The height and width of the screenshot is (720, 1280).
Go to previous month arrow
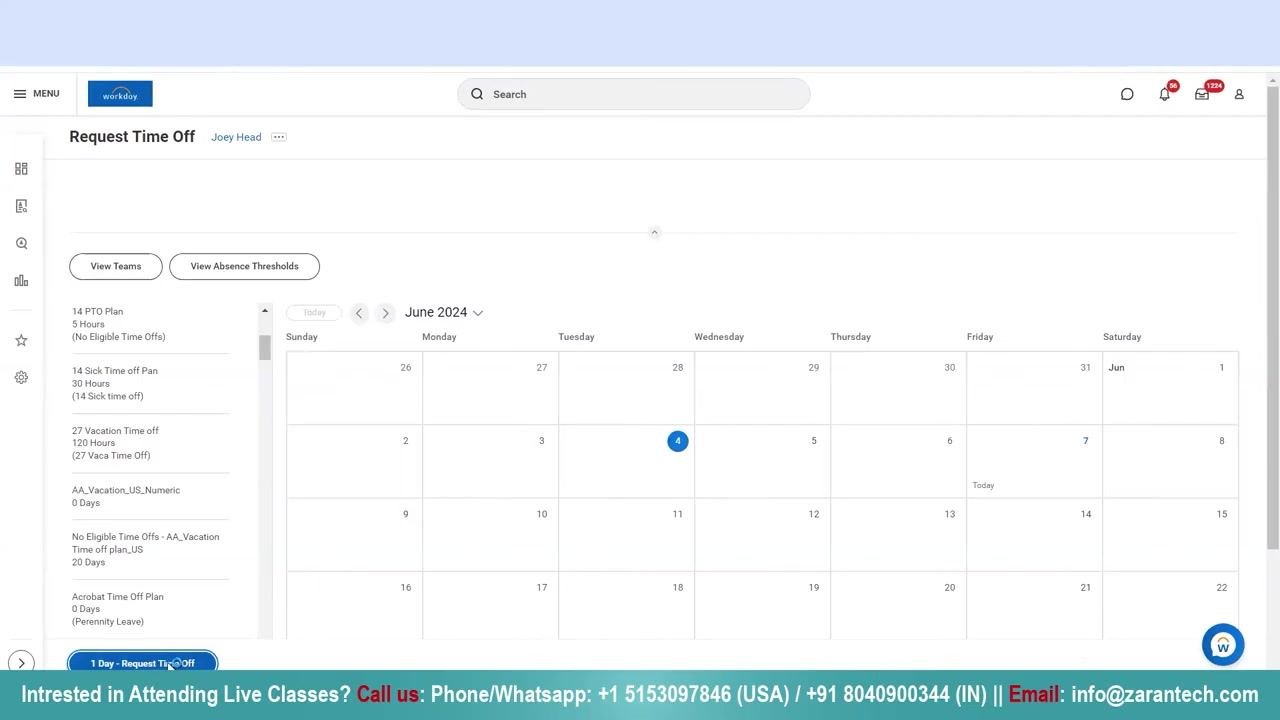click(359, 313)
